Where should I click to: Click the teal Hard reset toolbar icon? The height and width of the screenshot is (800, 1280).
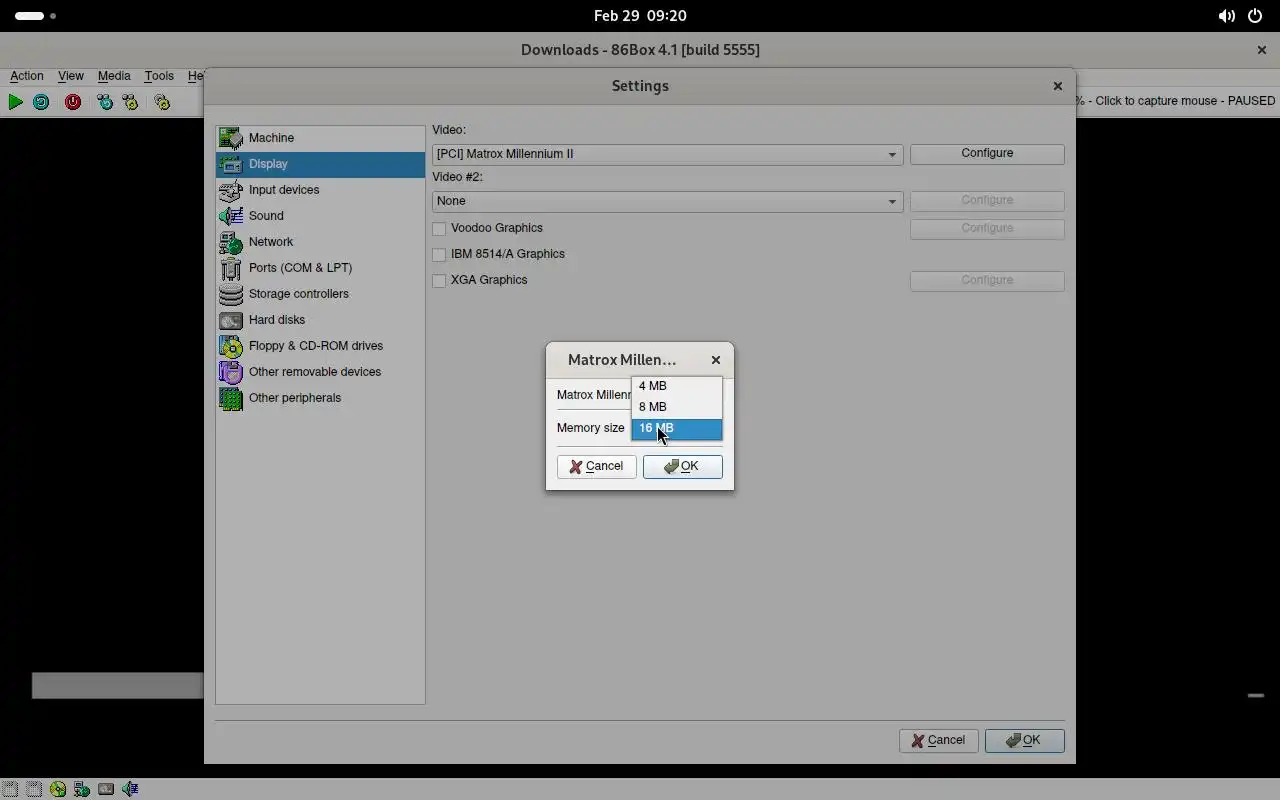tap(41, 102)
